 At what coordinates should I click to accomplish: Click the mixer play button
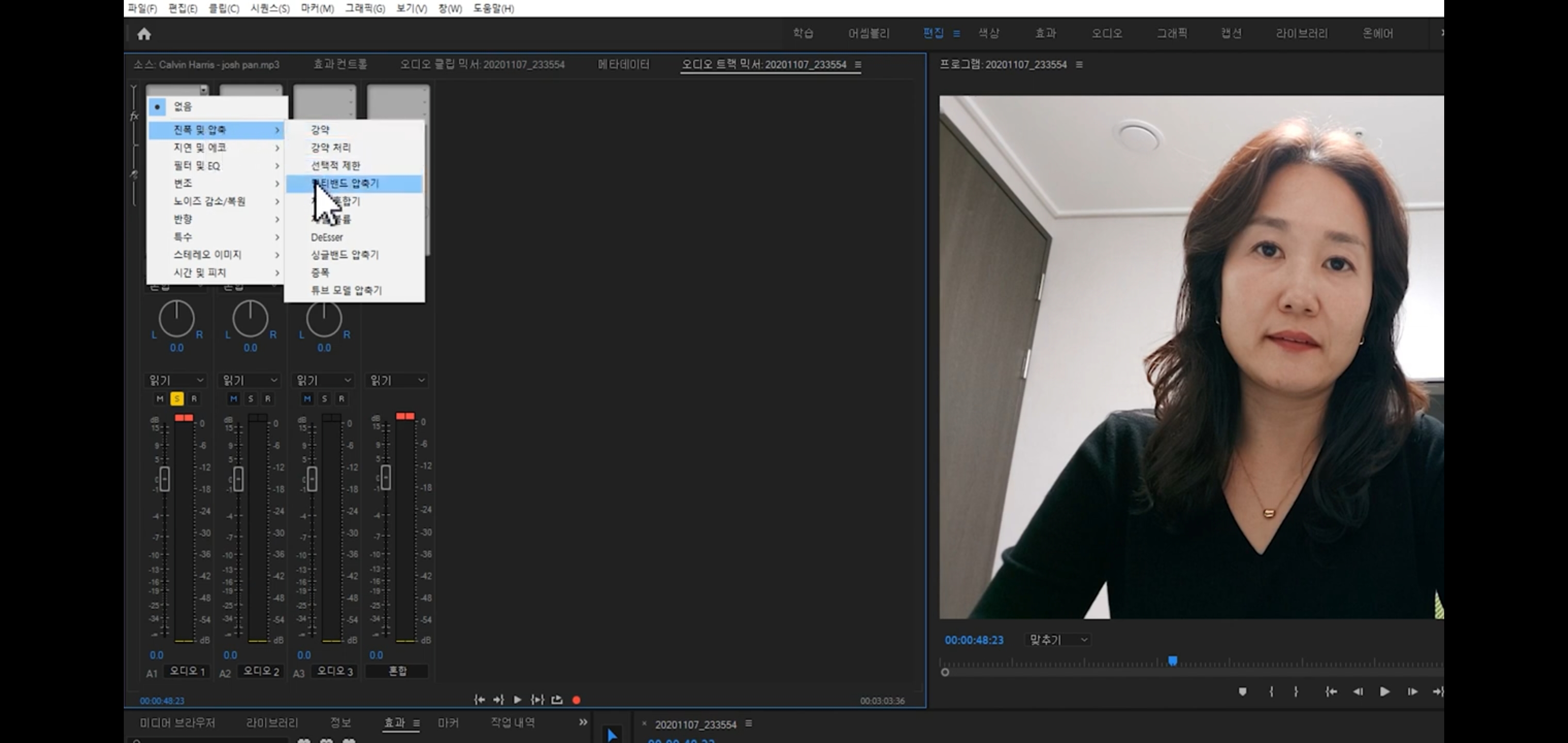tap(517, 700)
